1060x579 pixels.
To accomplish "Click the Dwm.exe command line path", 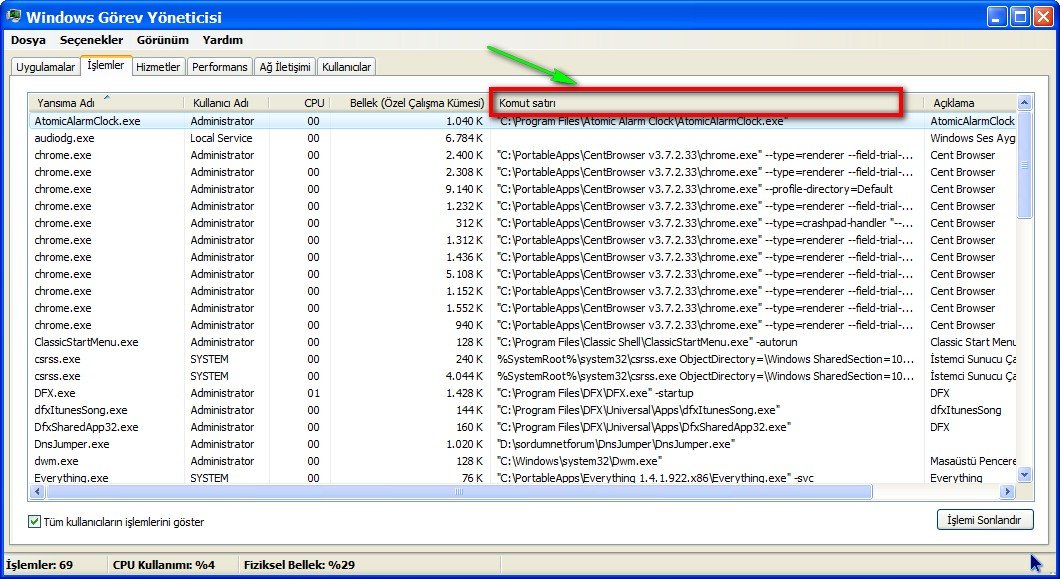I will (579, 461).
